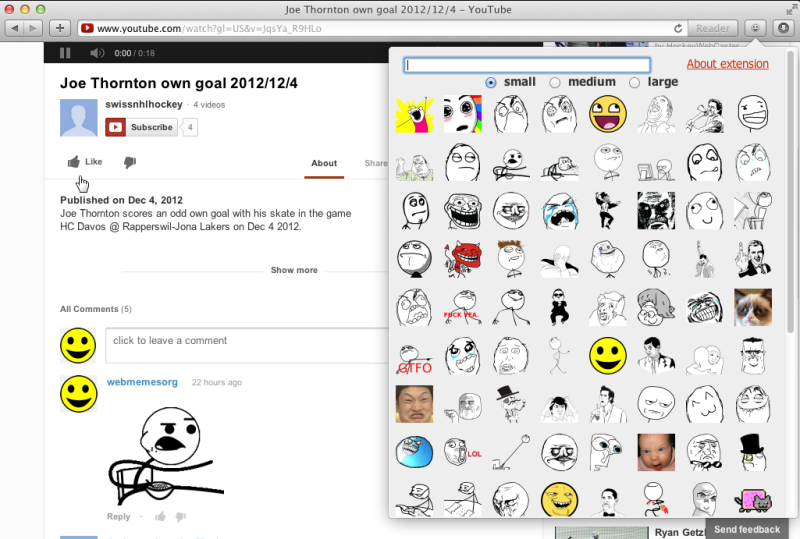Insert the Trollface meme
Viewport: 800px width, 539px height.
[x=462, y=211]
